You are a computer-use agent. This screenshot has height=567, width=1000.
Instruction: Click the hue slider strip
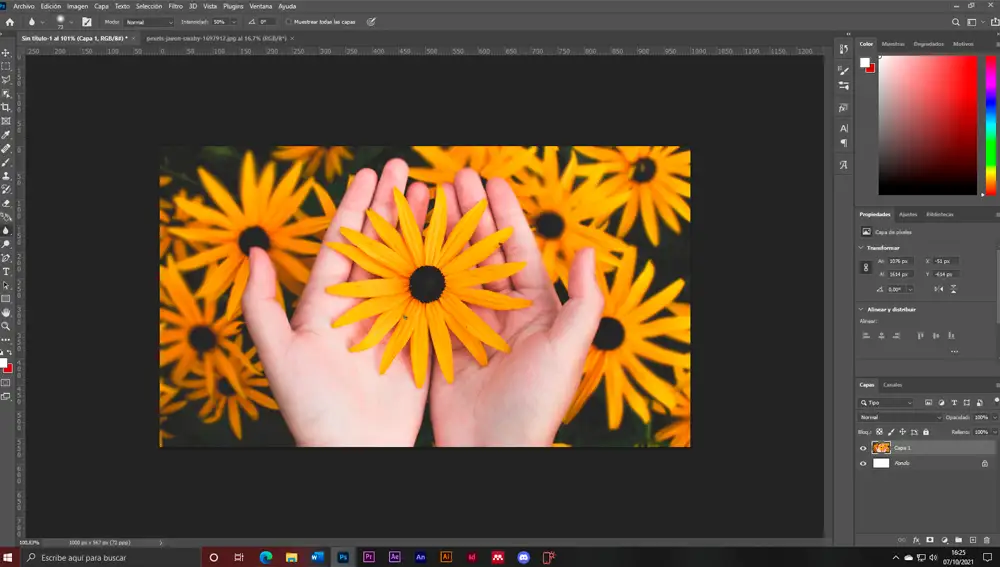click(x=991, y=125)
